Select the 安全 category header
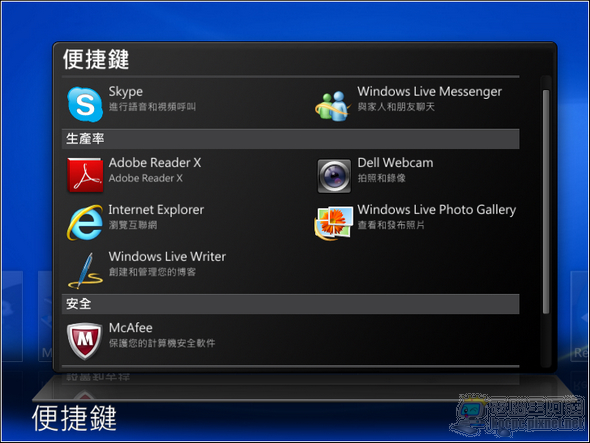Viewport: 590px width, 443px height. tap(290, 304)
